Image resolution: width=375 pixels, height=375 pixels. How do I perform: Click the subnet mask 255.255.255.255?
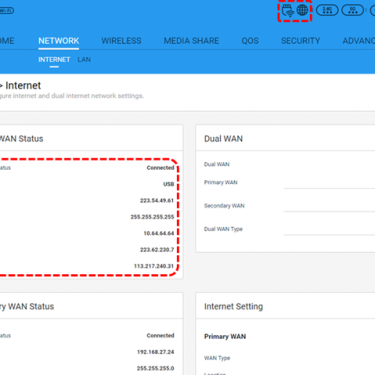[152, 217]
